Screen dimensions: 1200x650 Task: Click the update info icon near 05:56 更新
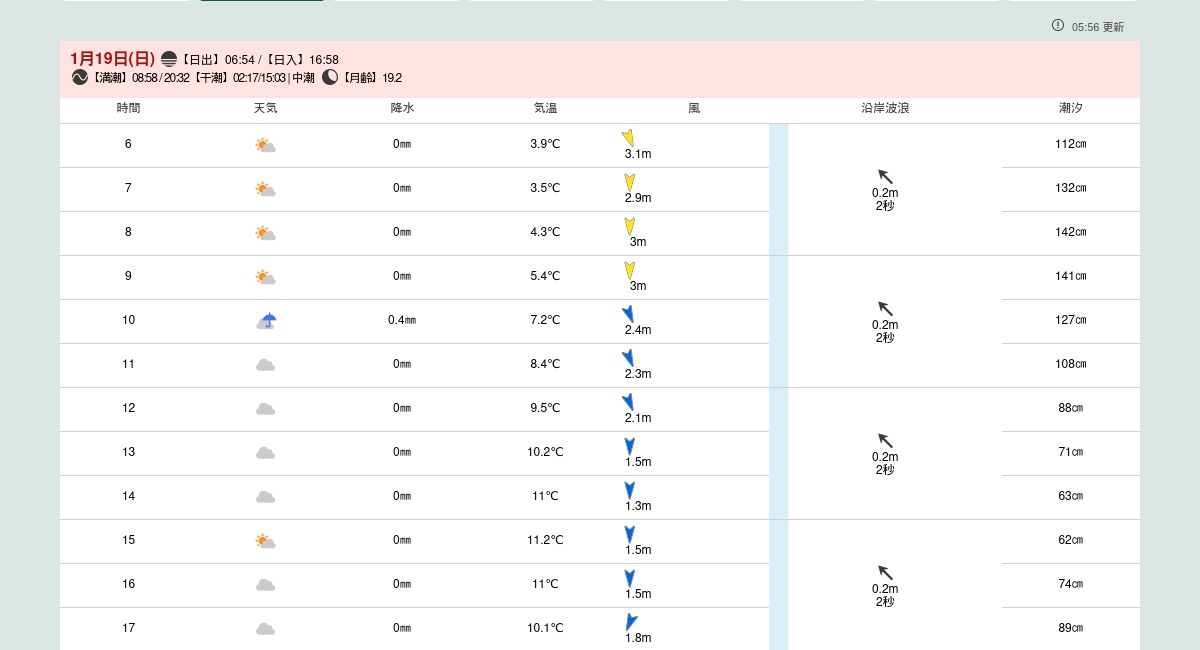[1058, 26]
